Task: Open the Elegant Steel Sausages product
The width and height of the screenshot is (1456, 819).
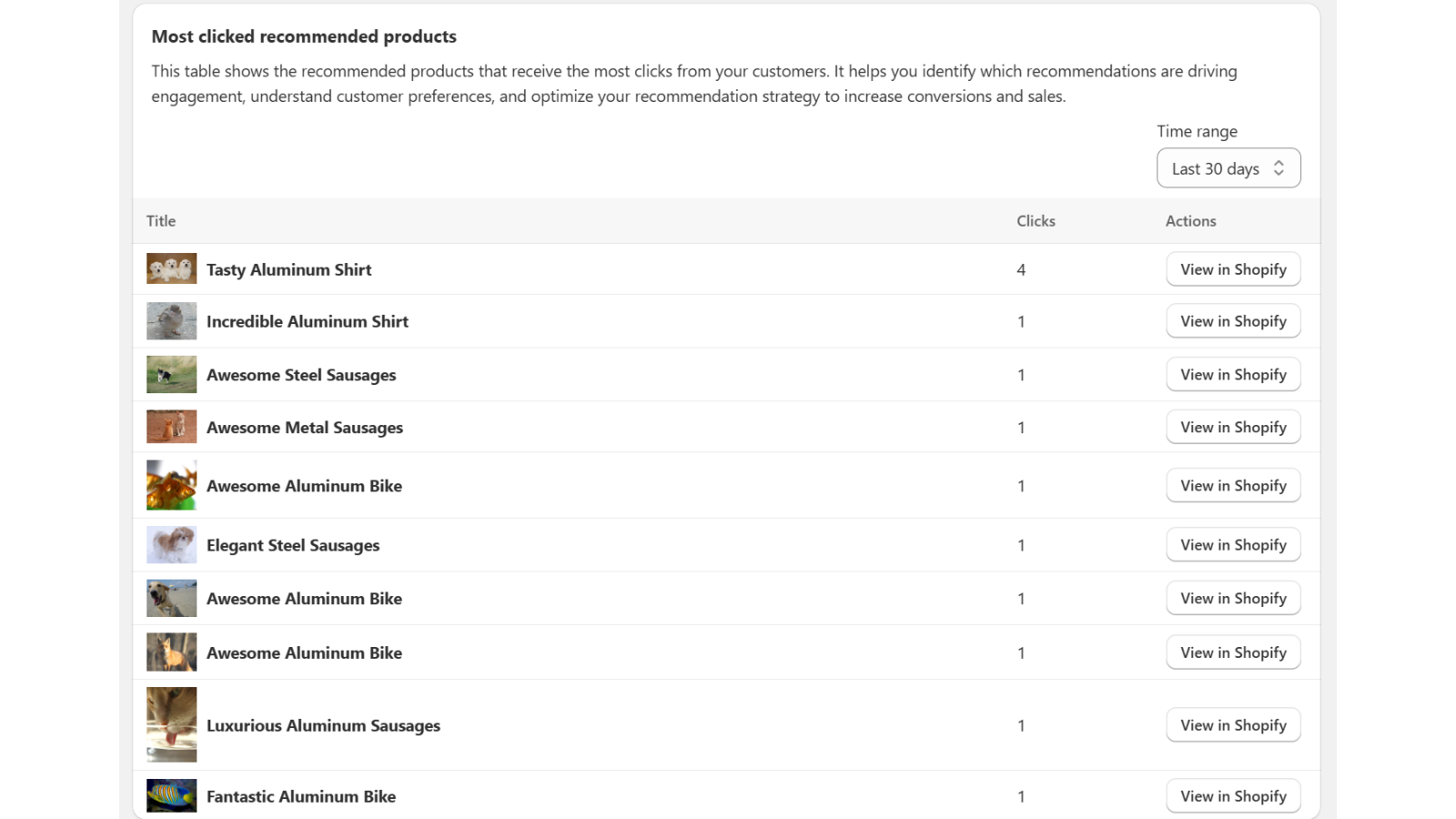Action: click(x=293, y=544)
